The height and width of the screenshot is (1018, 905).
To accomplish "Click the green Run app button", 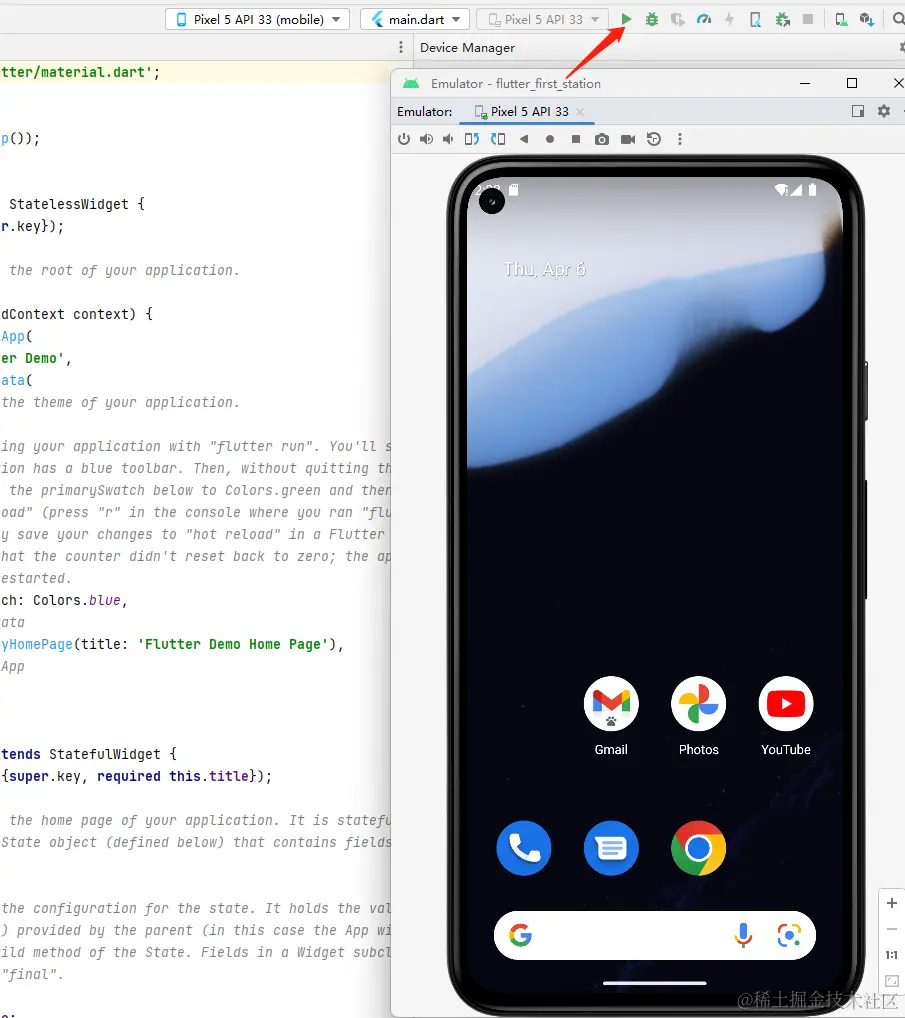I will (626, 19).
